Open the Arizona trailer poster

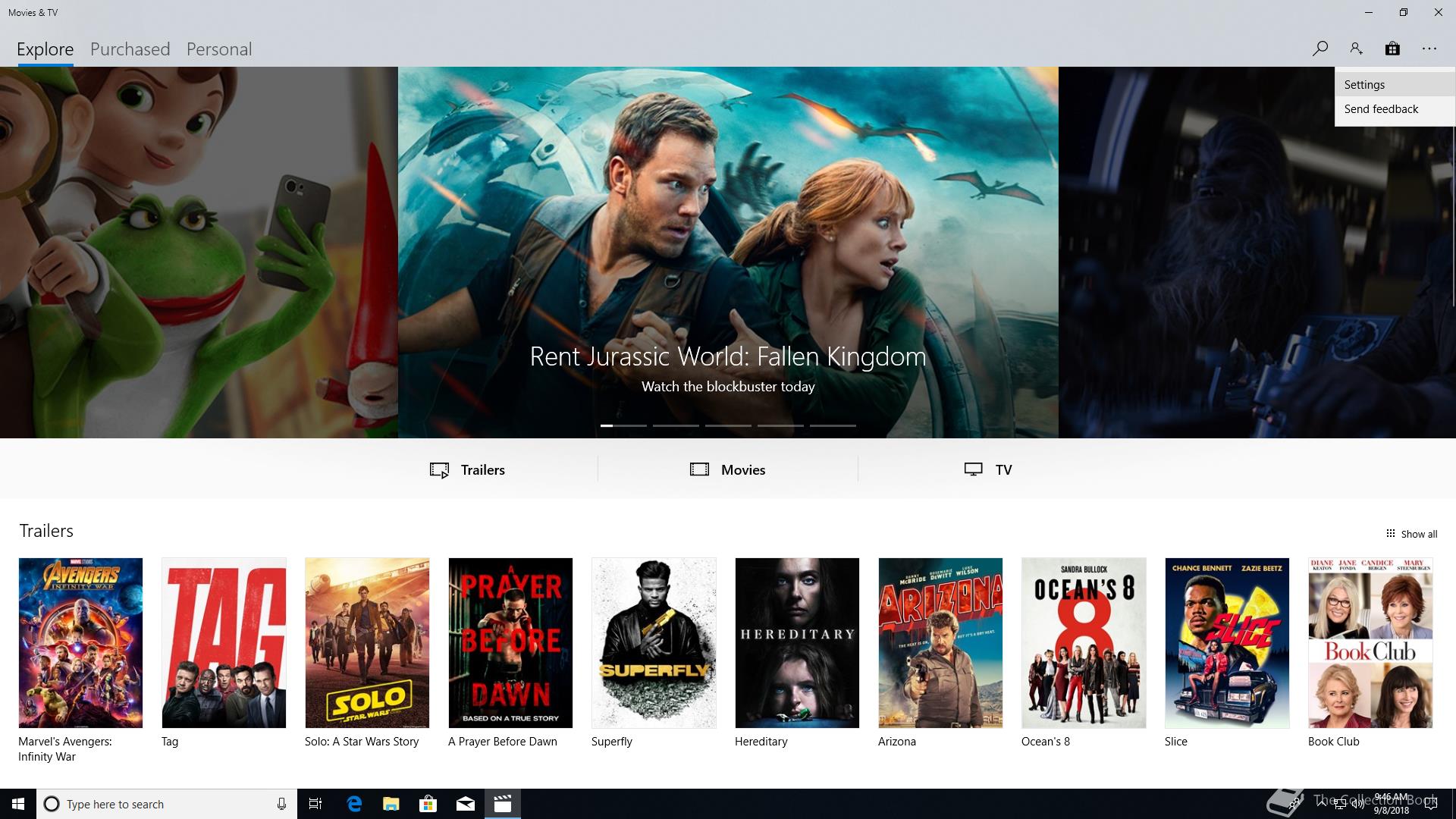[x=940, y=643]
